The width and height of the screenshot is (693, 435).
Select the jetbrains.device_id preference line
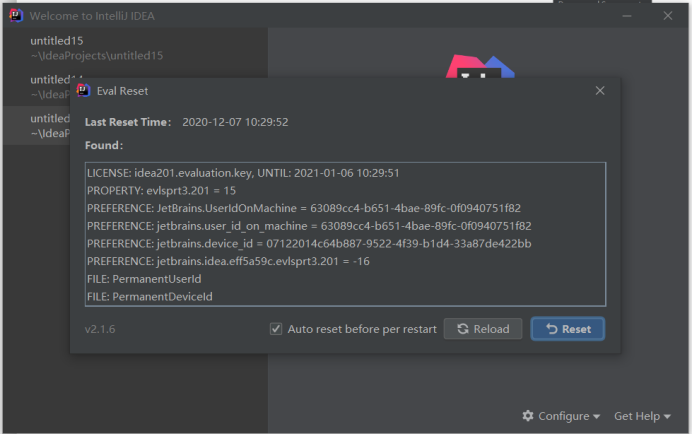pyautogui.click(x=309, y=244)
